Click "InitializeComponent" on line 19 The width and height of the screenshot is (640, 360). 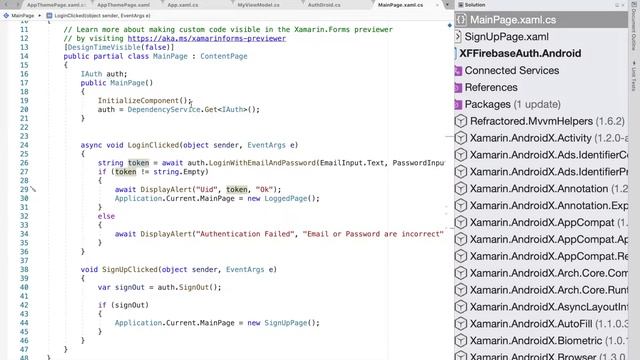coord(138,100)
